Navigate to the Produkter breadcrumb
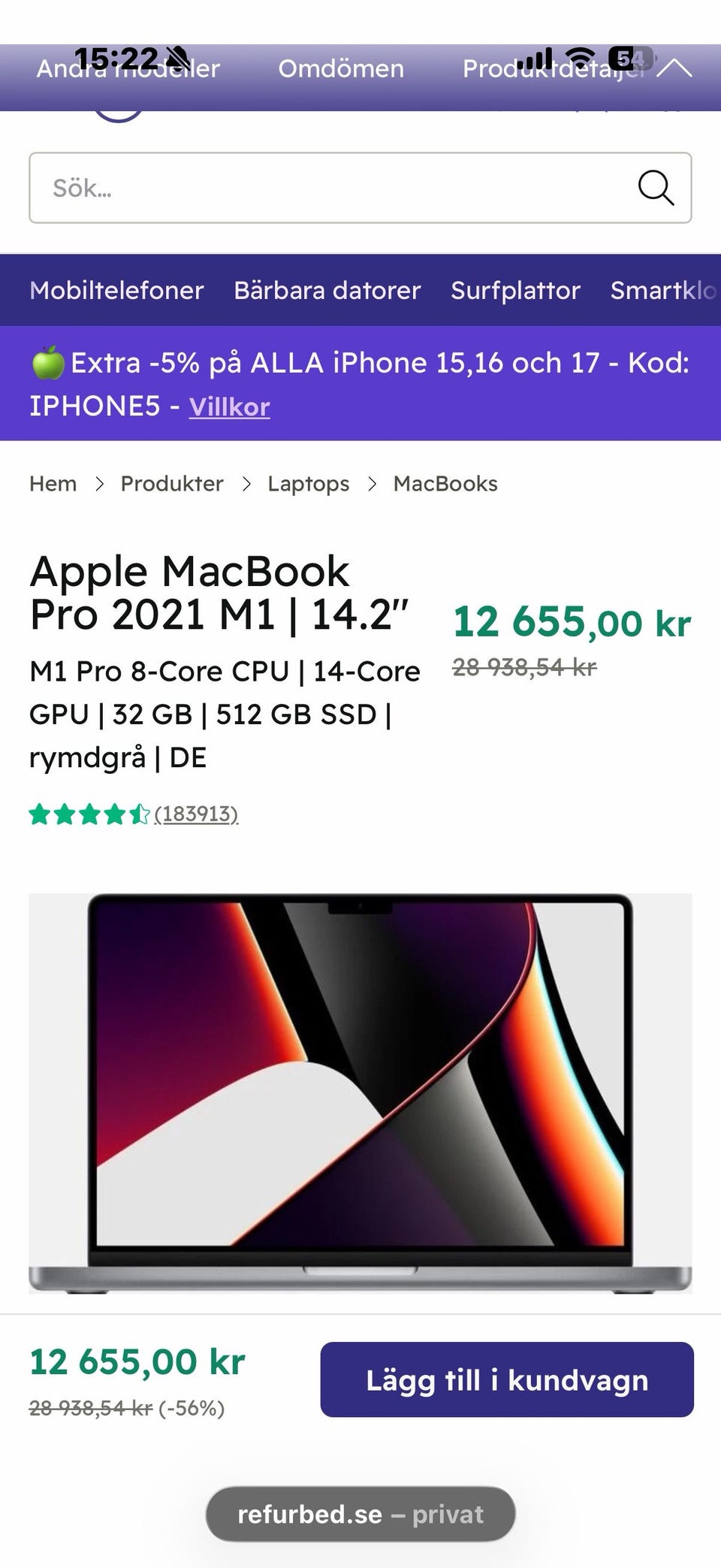Image resolution: width=721 pixels, height=1568 pixels. pyautogui.click(x=172, y=484)
